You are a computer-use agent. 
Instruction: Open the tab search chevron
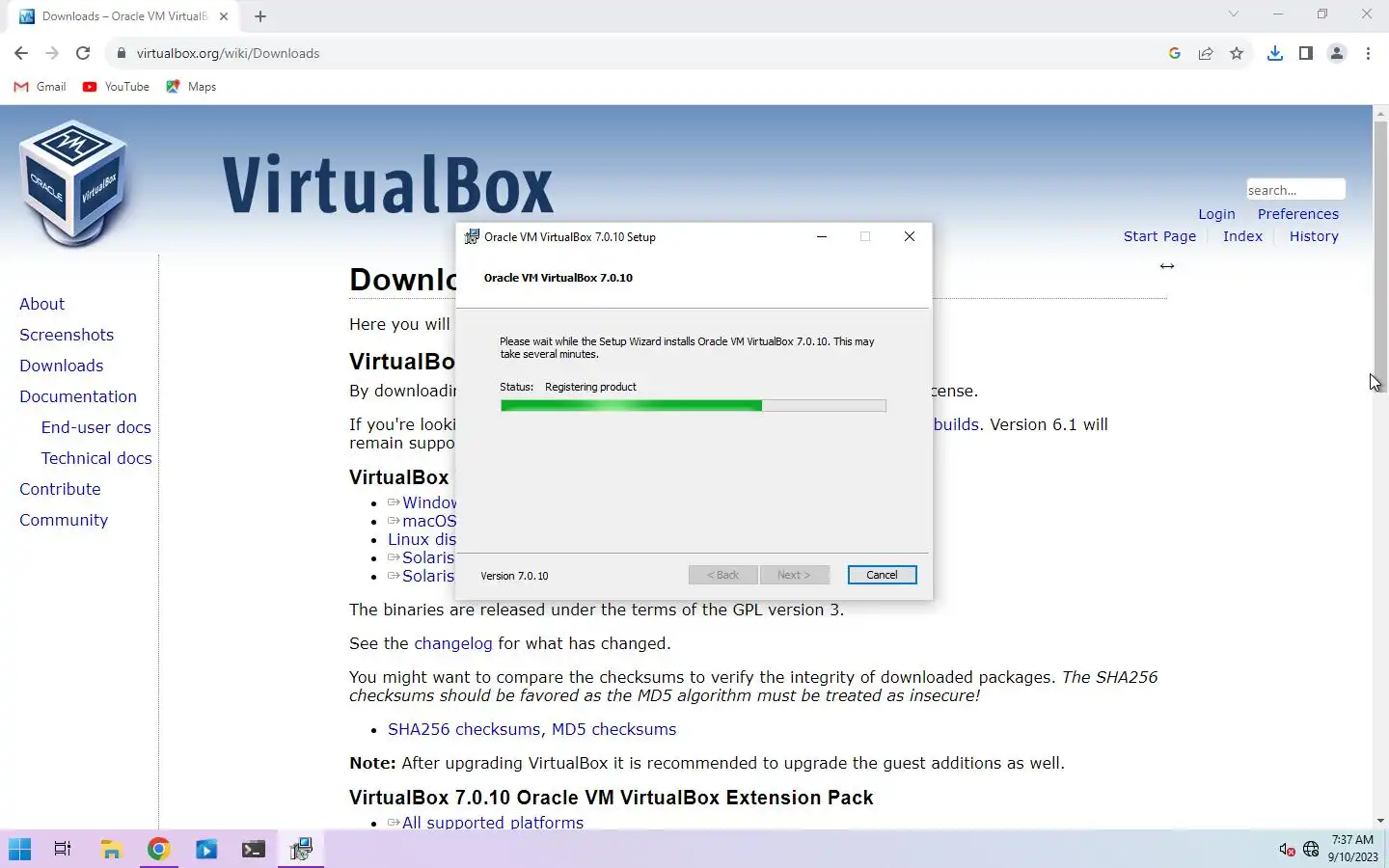(1233, 14)
